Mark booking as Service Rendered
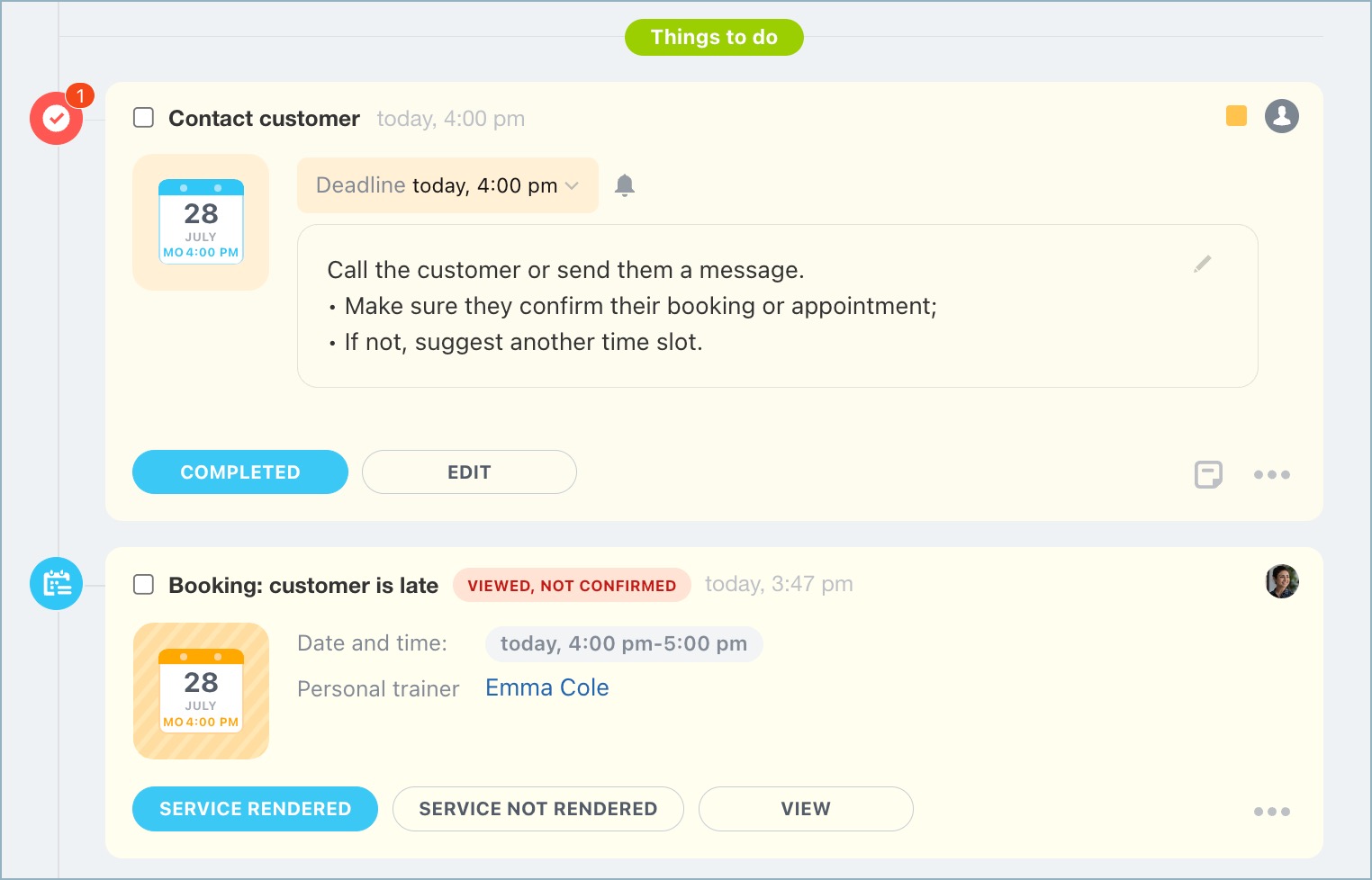 click(x=255, y=809)
